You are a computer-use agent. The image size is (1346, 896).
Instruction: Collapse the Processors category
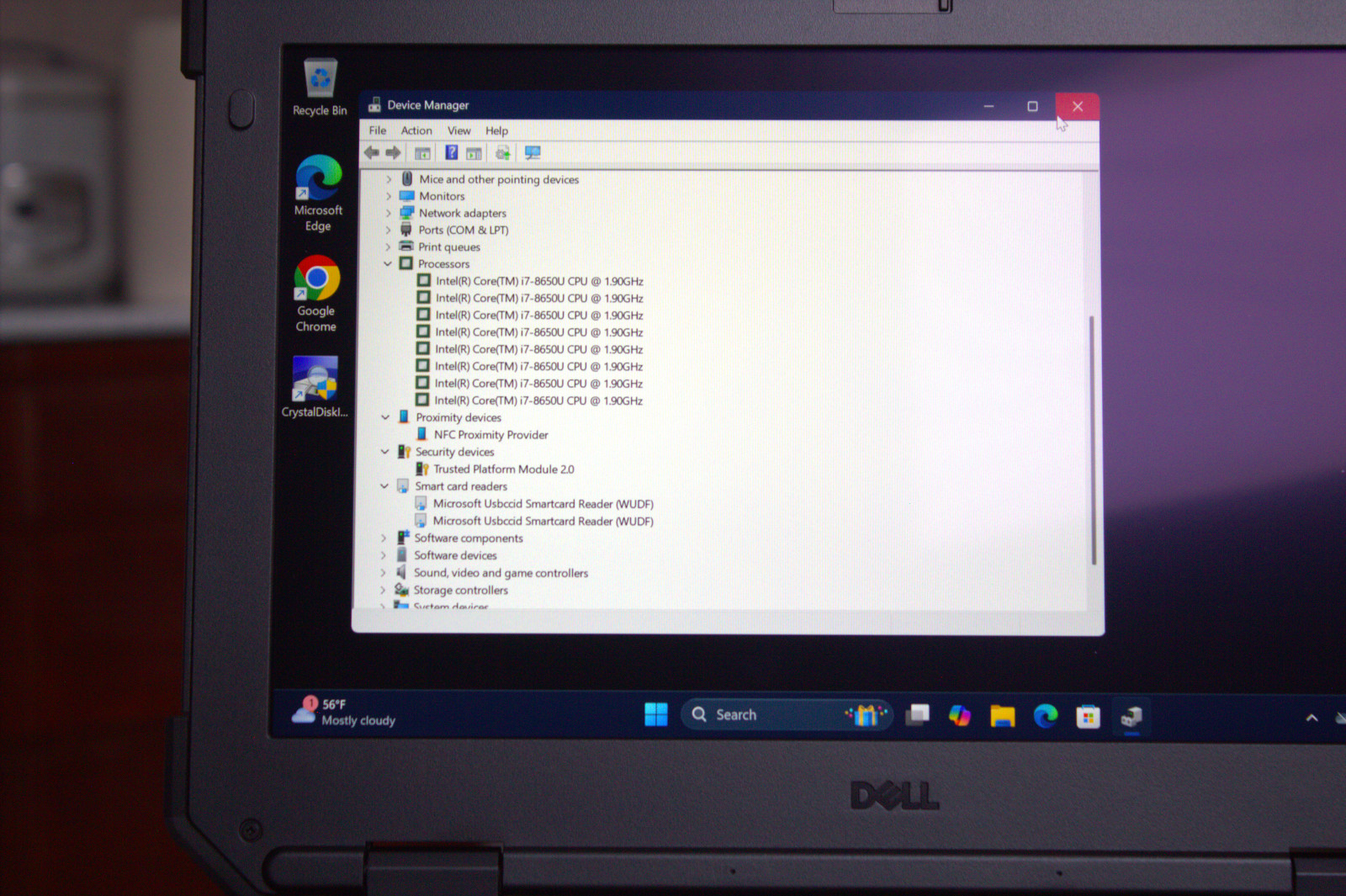388,264
